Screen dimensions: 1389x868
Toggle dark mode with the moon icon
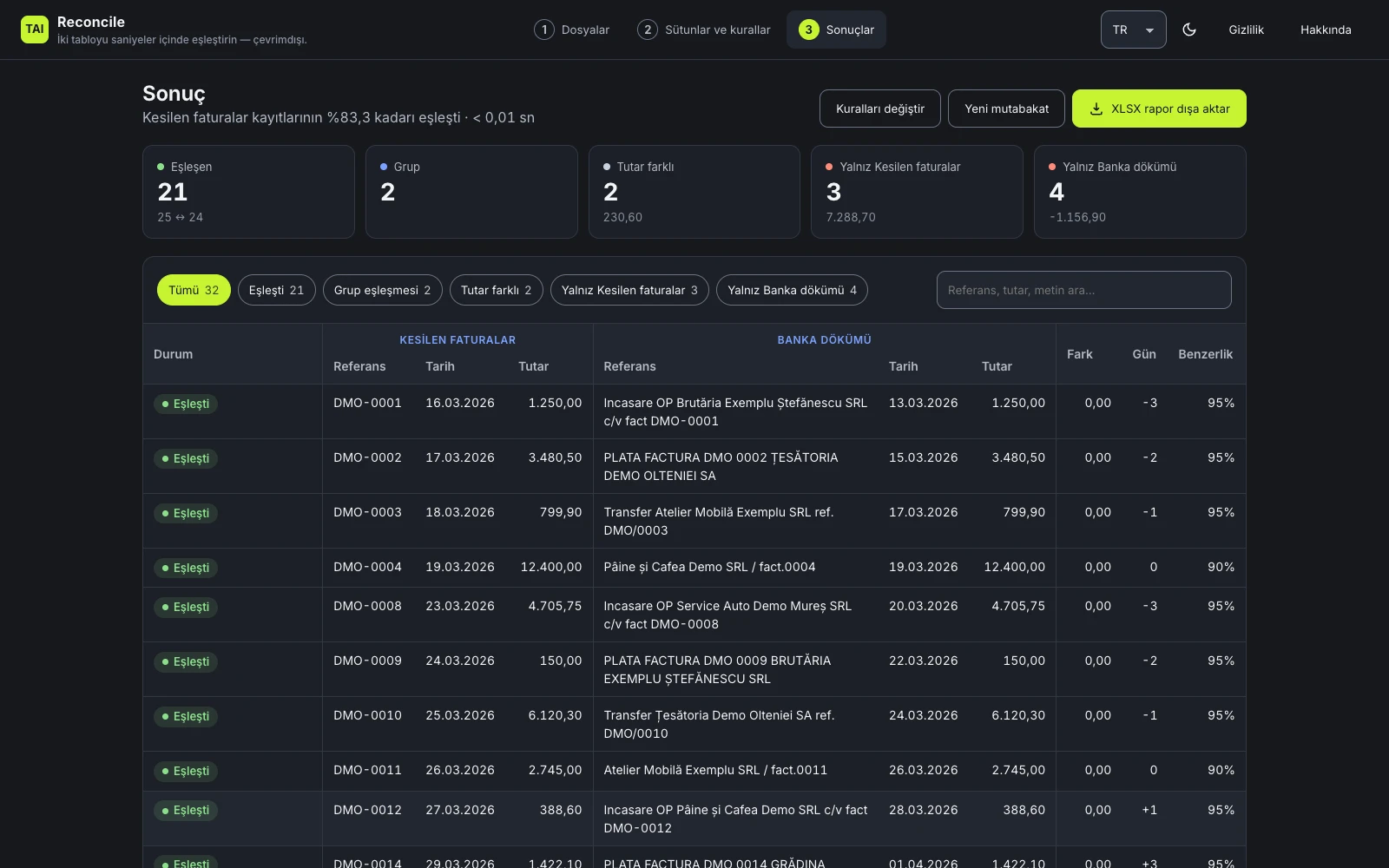[1189, 30]
